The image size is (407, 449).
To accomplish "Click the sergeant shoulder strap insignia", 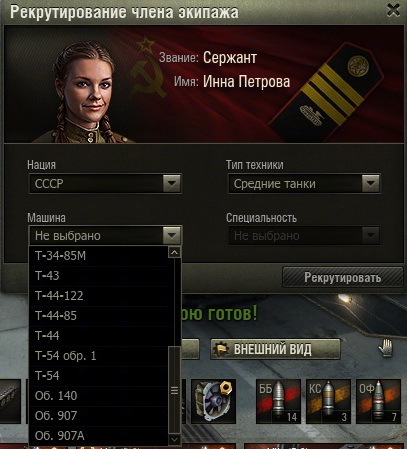I will point(327,92).
